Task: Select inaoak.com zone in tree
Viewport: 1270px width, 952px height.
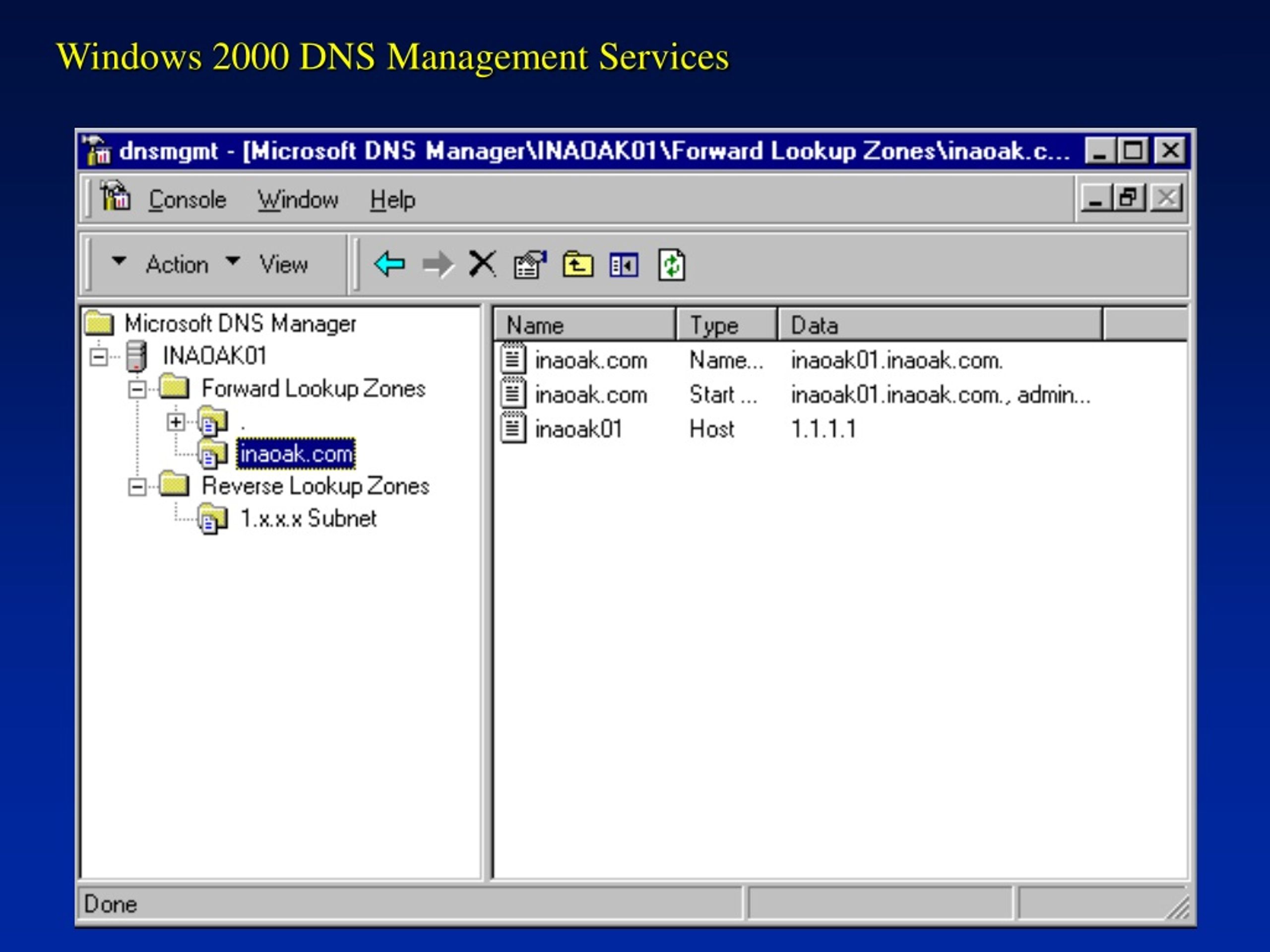Action: click(296, 453)
